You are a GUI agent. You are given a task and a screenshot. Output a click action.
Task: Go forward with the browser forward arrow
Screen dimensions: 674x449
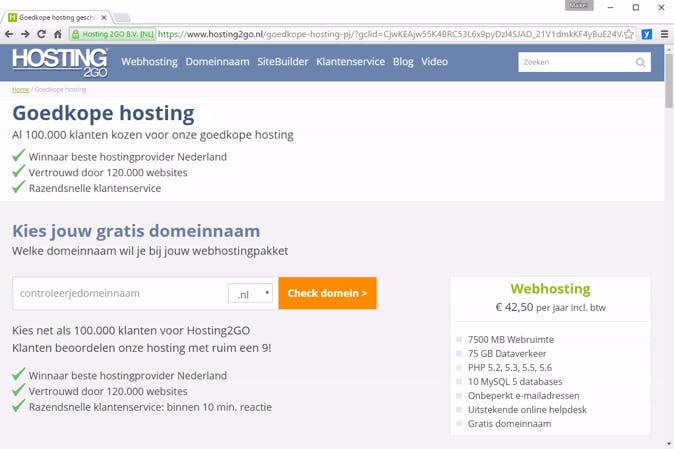pos(25,34)
